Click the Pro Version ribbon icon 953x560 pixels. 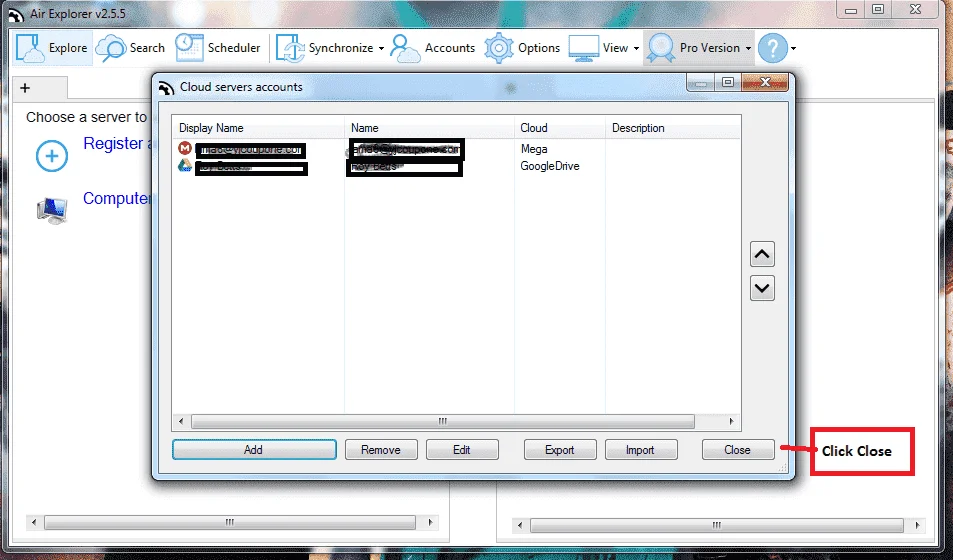tap(661, 48)
